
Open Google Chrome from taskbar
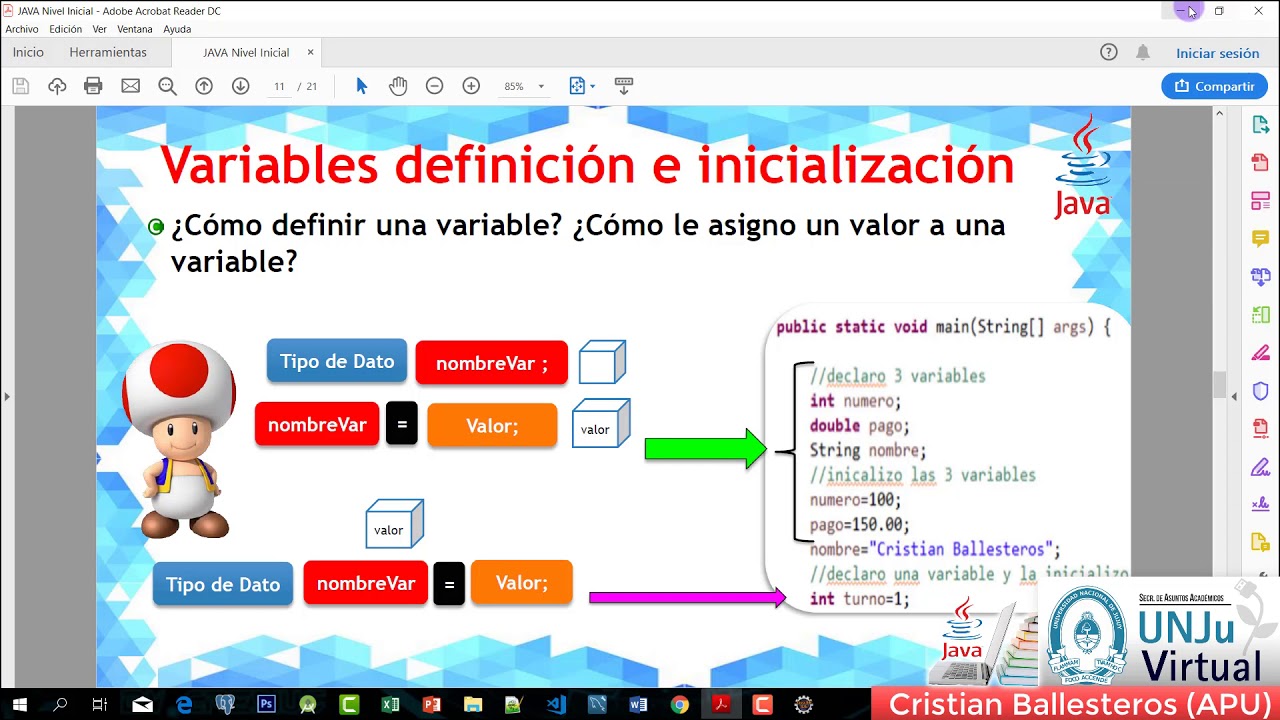coord(679,704)
